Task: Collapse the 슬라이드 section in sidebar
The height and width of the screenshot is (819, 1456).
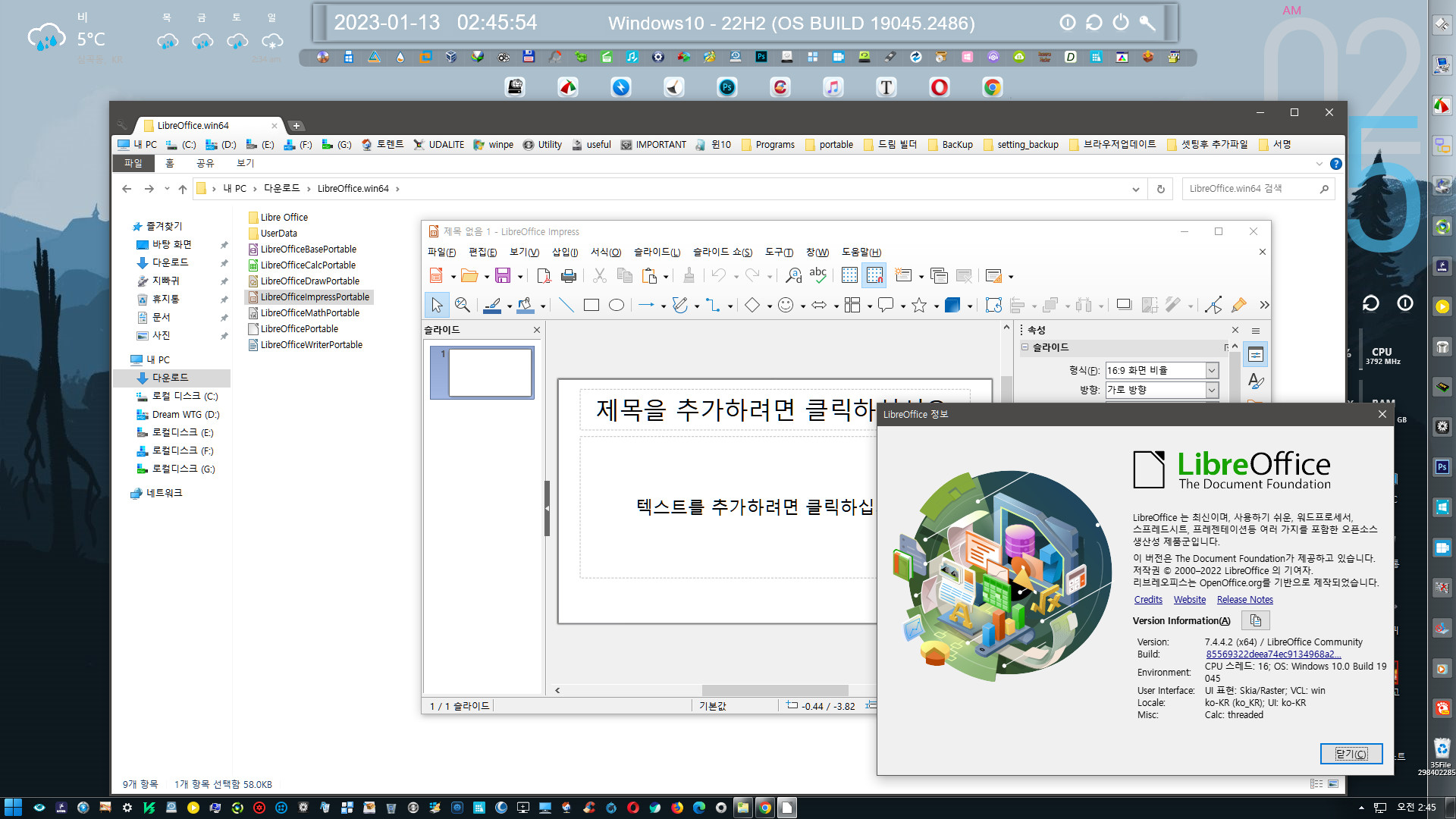Action: pyautogui.click(x=1025, y=347)
